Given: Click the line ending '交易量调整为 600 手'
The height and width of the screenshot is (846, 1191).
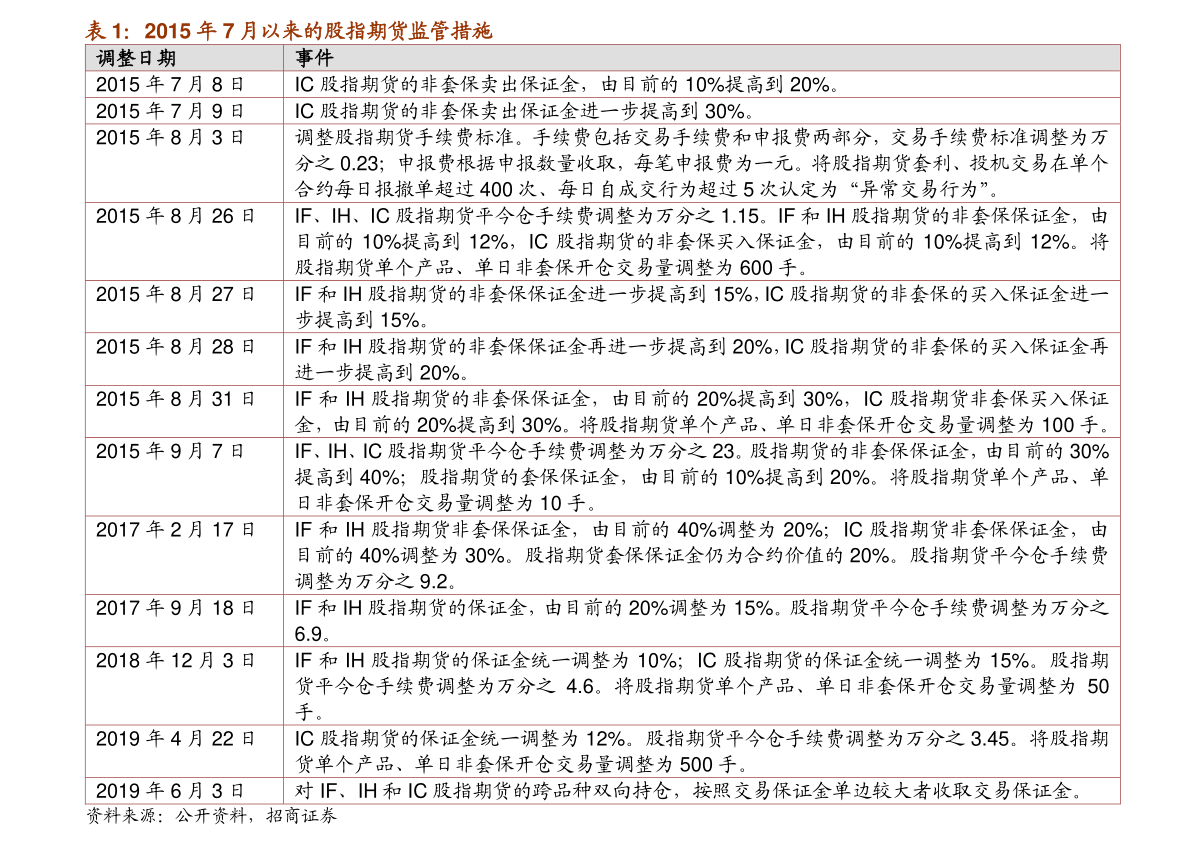Looking at the screenshot, I should click(552, 267).
